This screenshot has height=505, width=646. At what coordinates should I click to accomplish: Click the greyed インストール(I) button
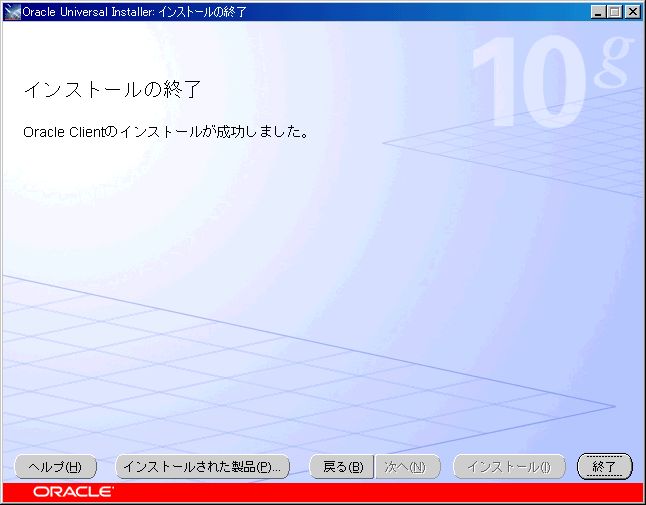[x=509, y=467]
